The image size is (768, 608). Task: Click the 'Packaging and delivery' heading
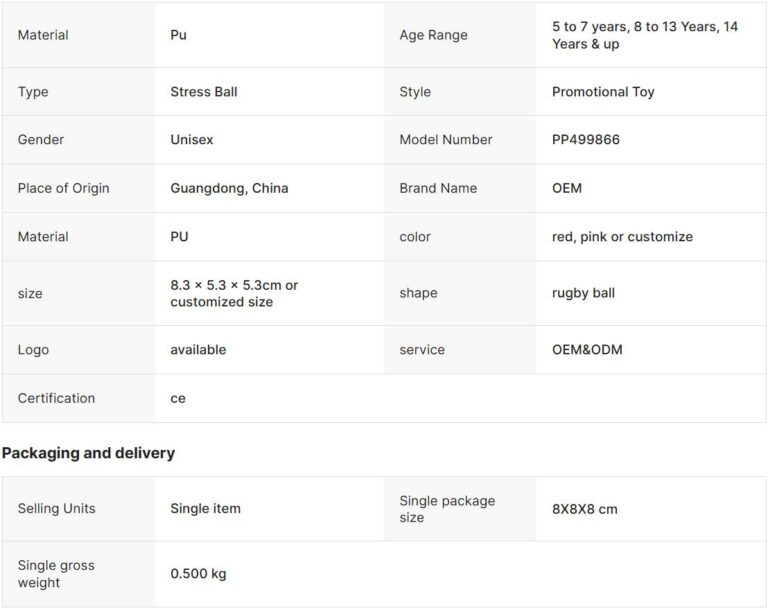pos(88,453)
